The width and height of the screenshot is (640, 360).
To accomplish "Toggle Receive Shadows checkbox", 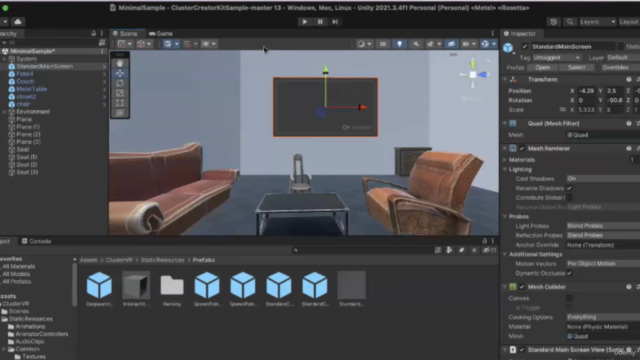I will 569,188.
